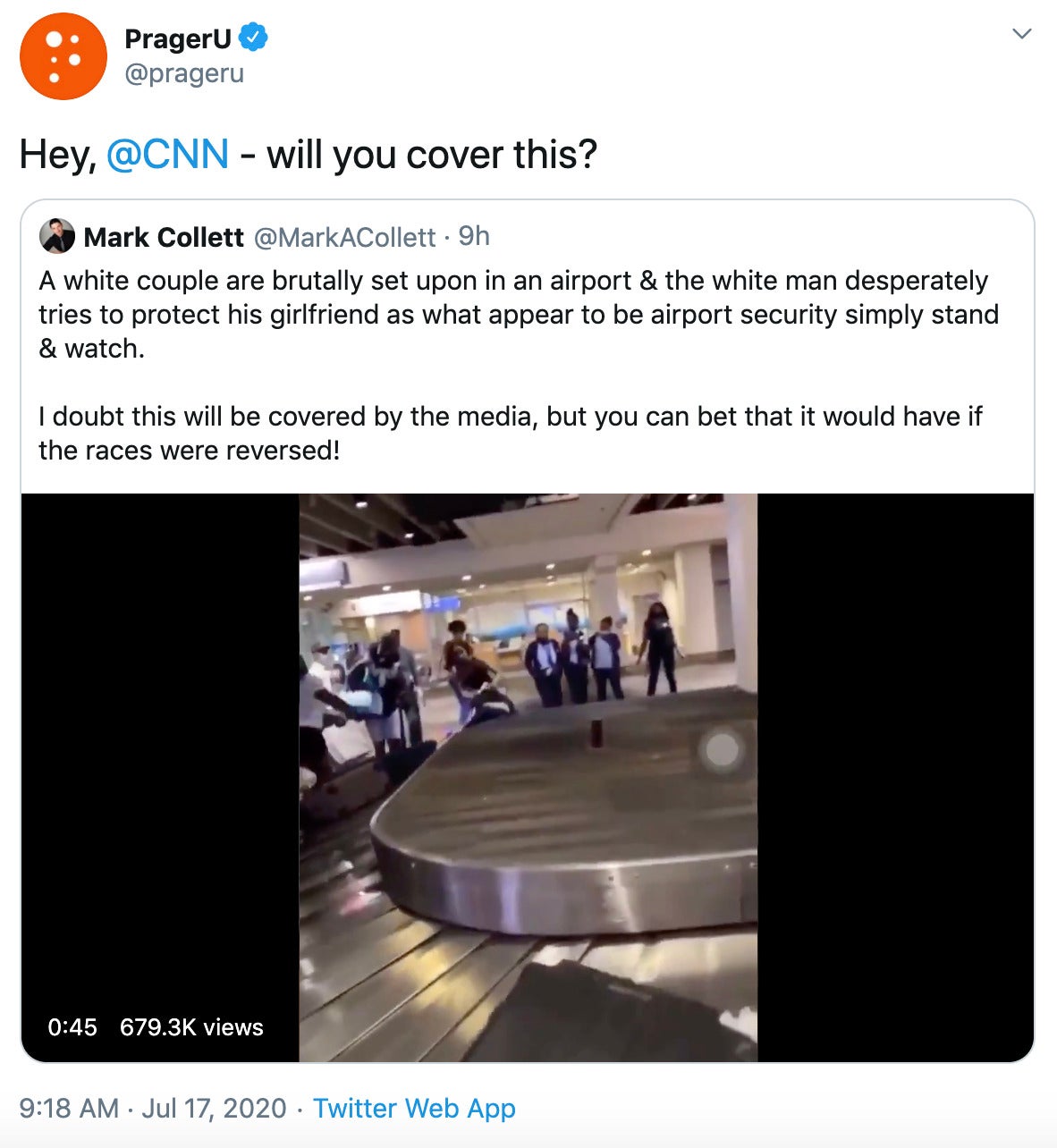Click the 9:18 AM · Jul 17, 2020 timestamp
Image resolution: width=1057 pixels, height=1148 pixels.
pyautogui.click(x=153, y=1109)
